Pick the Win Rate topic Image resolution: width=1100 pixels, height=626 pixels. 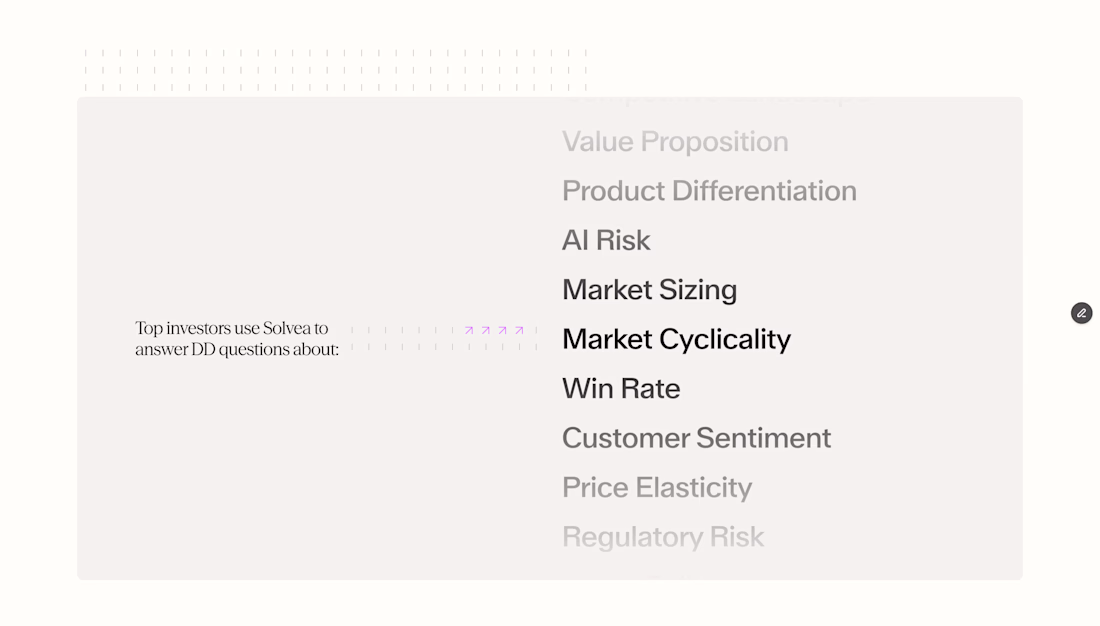click(x=621, y=389)
